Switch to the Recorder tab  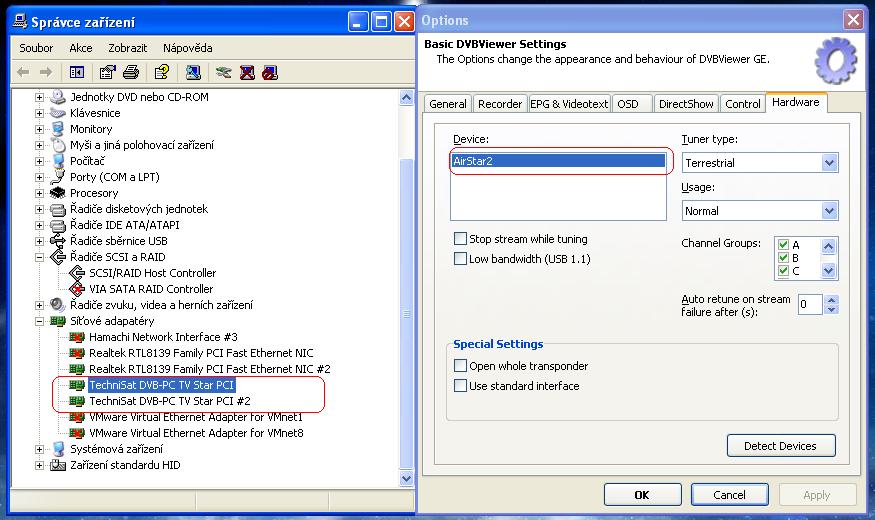500,104
